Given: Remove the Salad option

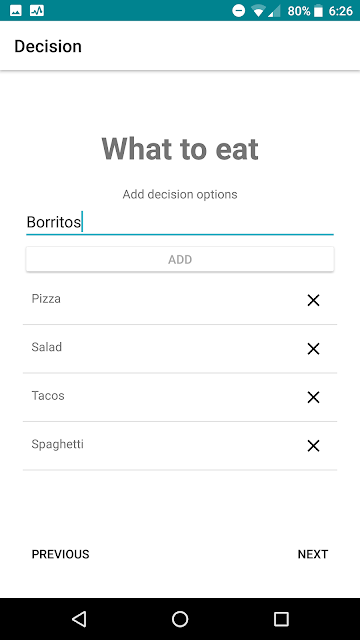Looking at the screenshot, I should (313, 349).
